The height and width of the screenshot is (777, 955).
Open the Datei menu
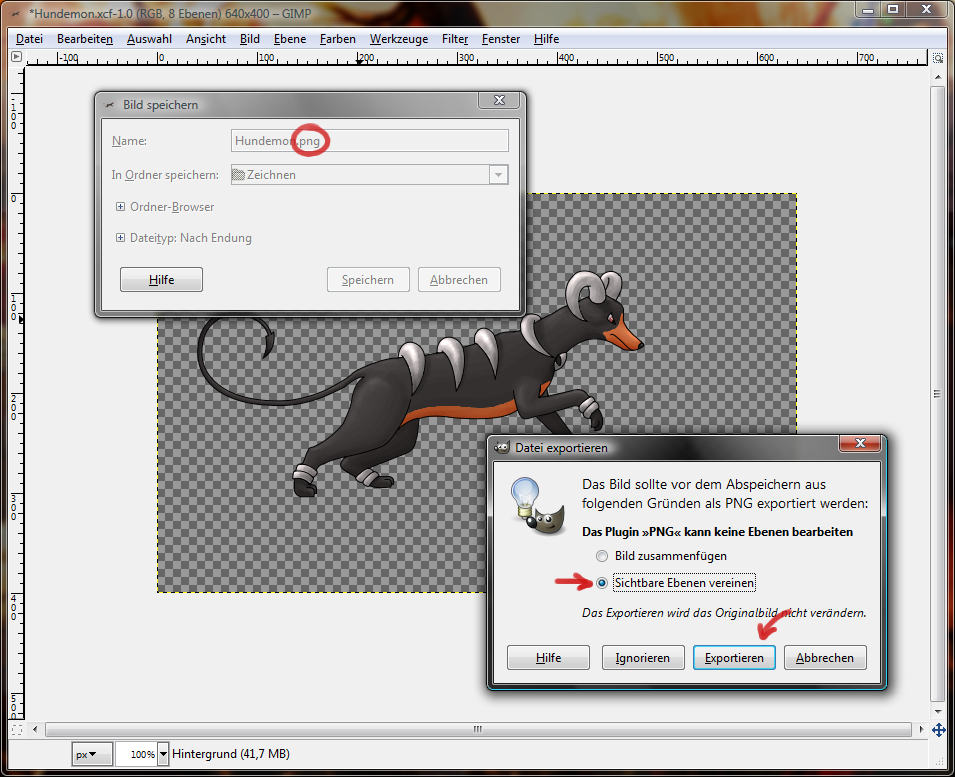(29, 39)
